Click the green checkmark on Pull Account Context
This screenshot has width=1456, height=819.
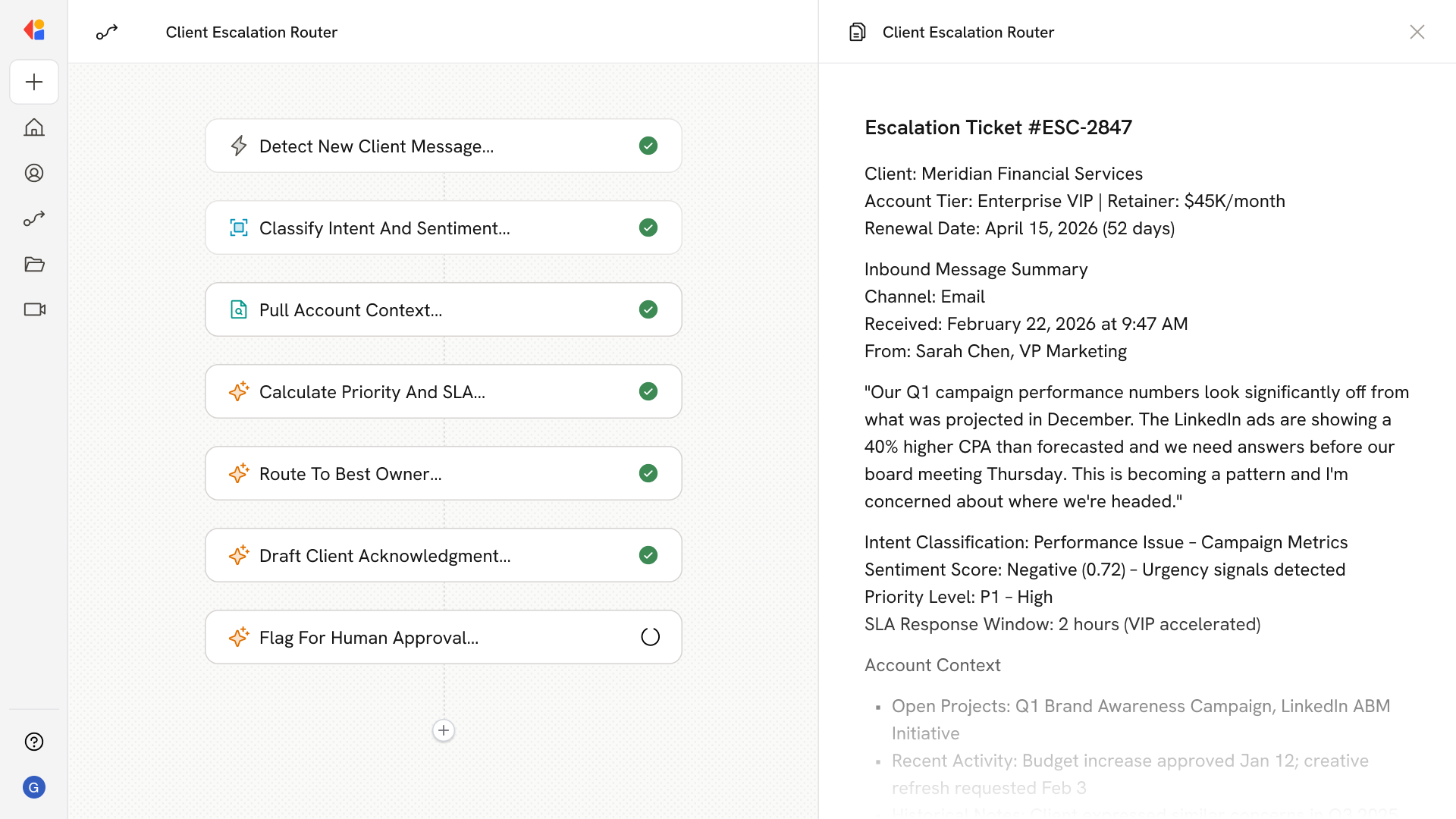pyautogui.click(x=648, y=309)
